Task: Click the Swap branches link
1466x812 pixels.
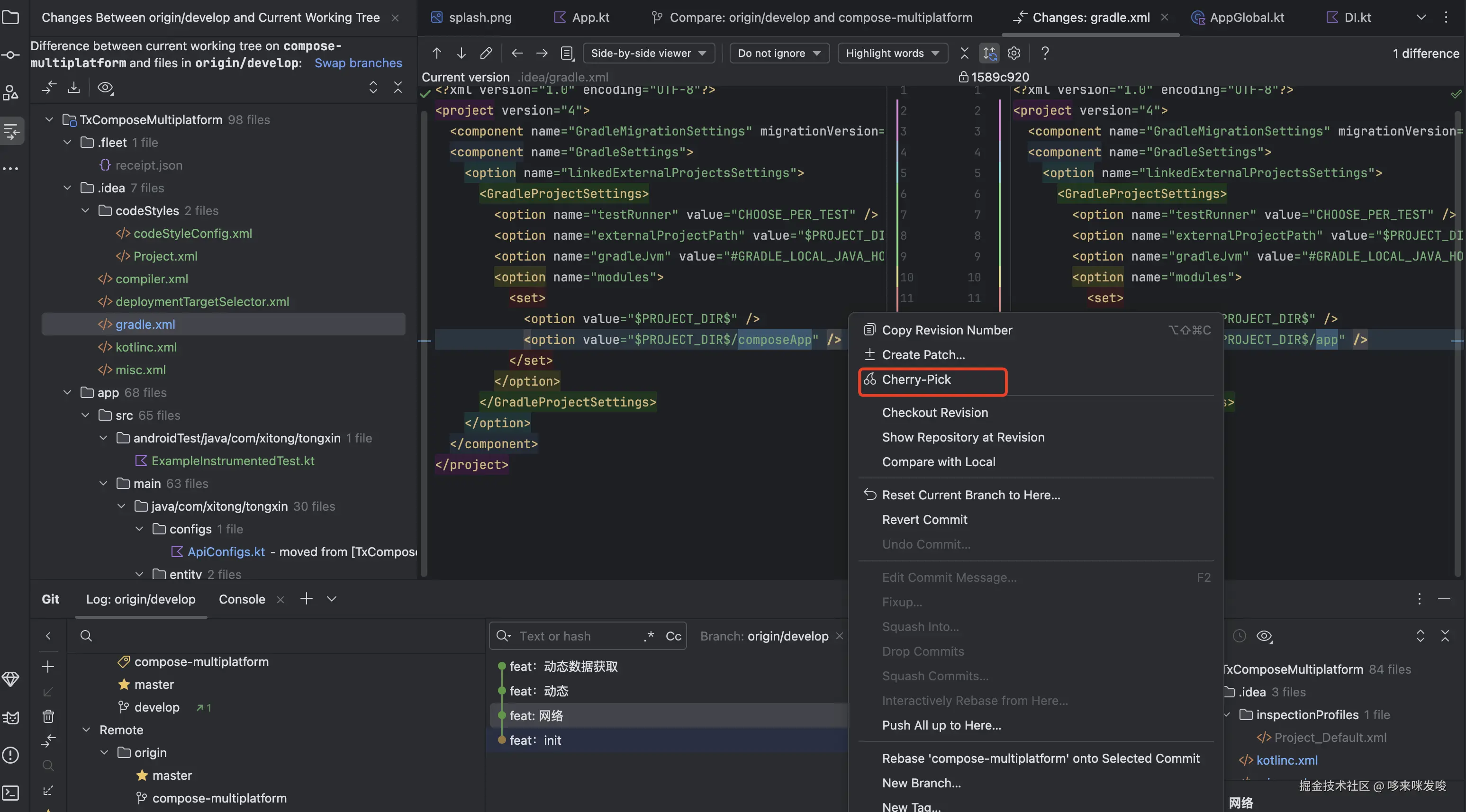Action: coord(358,63)
